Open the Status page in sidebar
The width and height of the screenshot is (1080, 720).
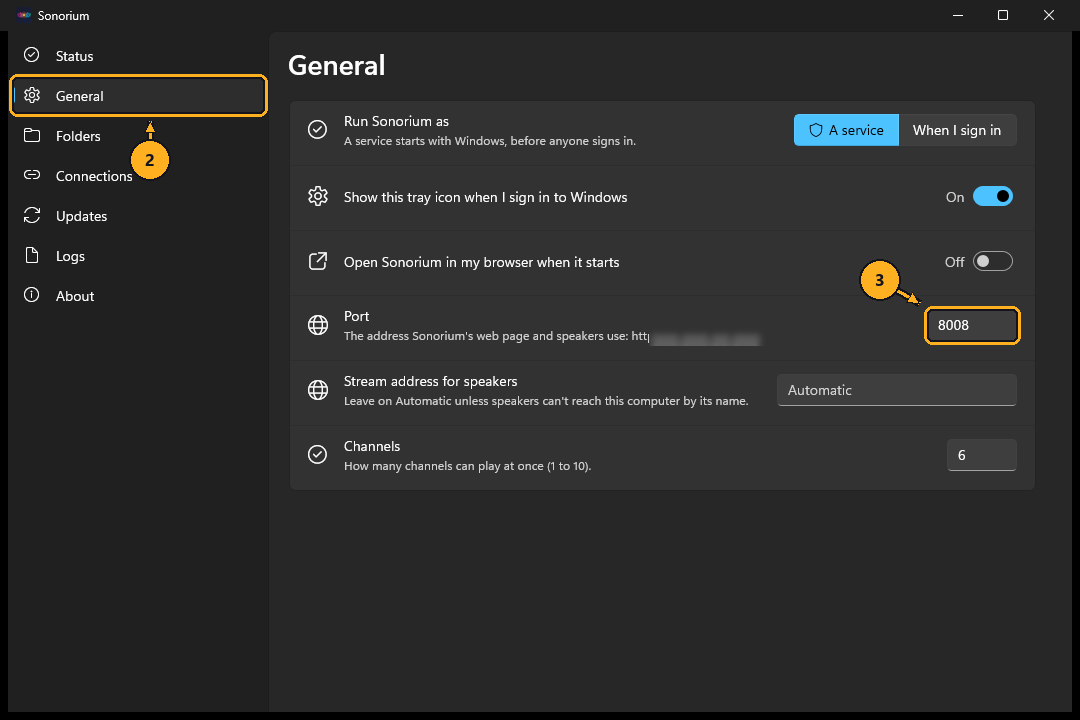click(138, 56)
